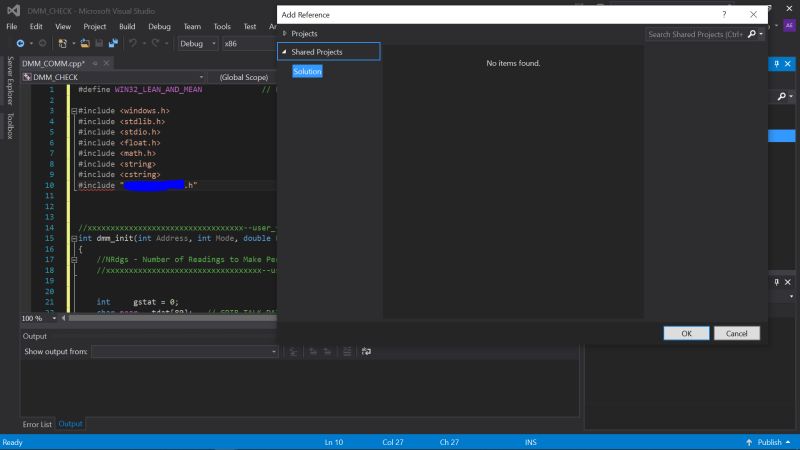Click the Solution Explorer search magnifier icon

tap(782, 96)
